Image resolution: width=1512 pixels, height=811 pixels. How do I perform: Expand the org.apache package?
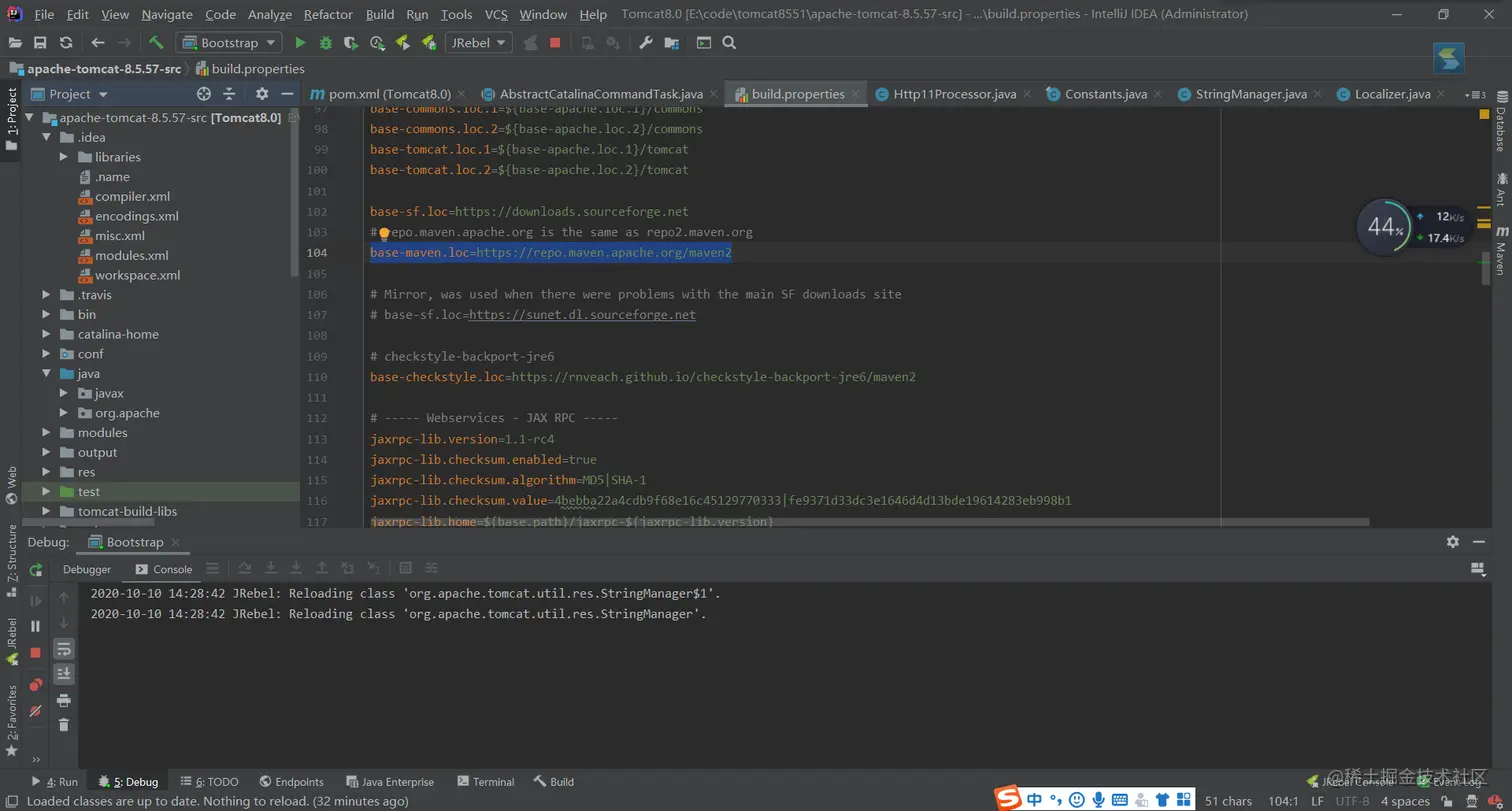point(65,413)
